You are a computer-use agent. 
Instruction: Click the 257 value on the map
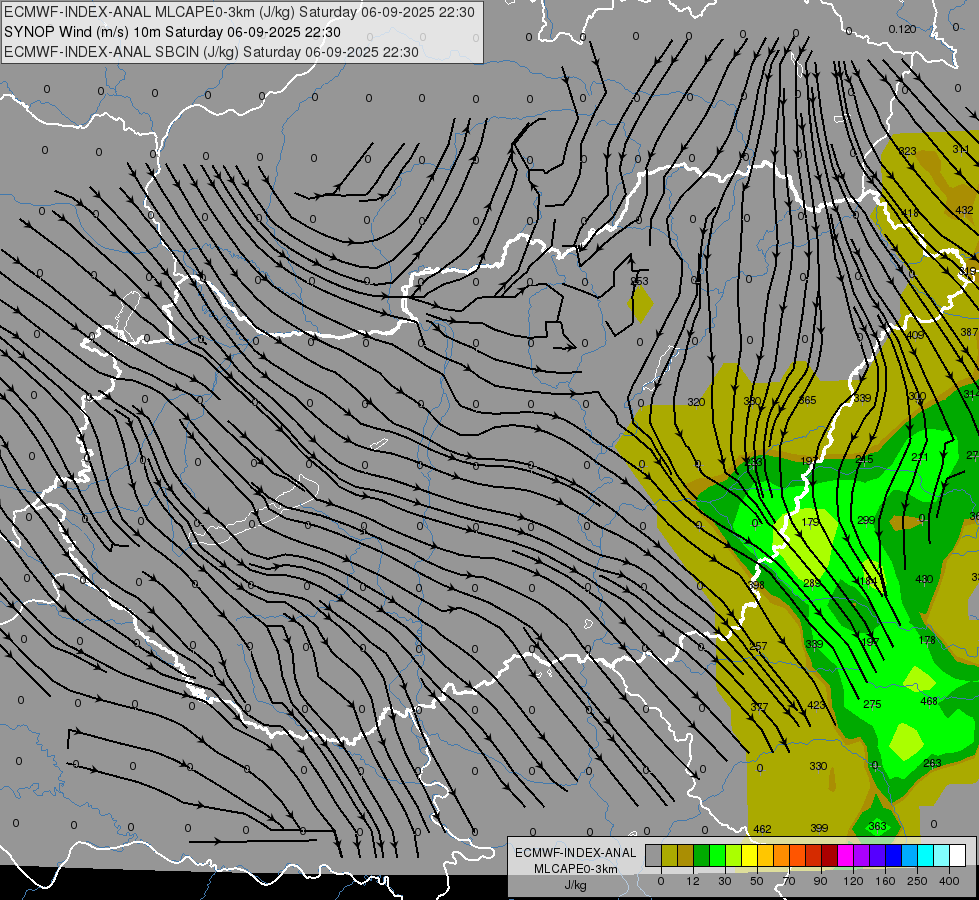(x=758, y=646)
